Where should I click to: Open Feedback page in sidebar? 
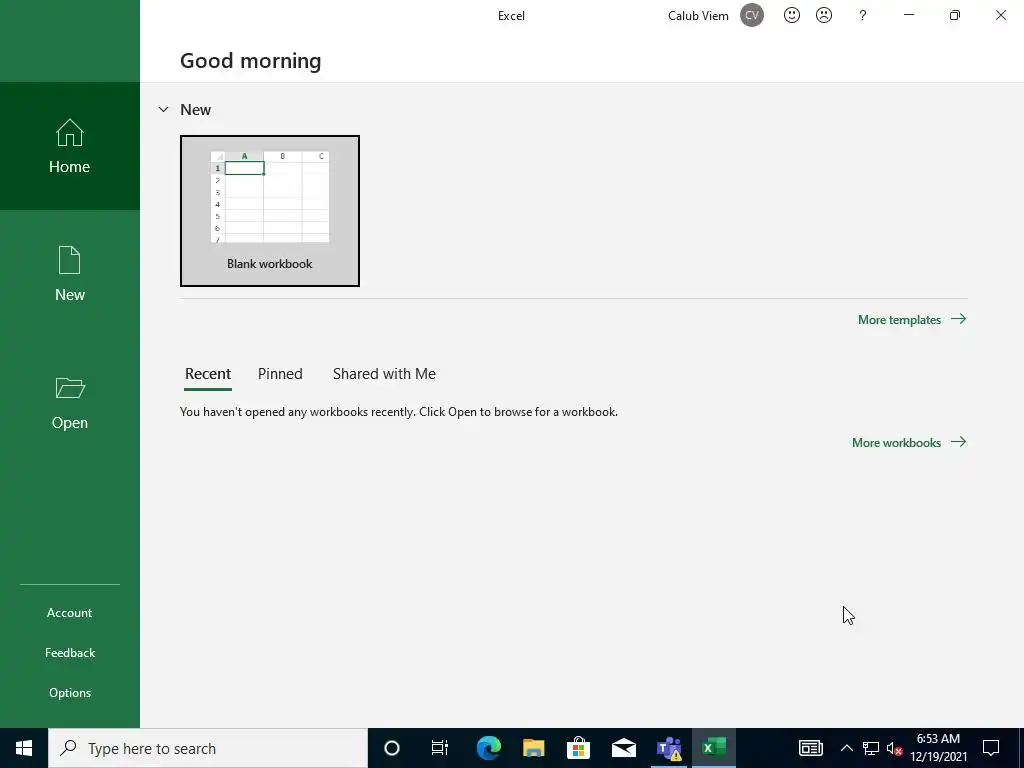70,652
